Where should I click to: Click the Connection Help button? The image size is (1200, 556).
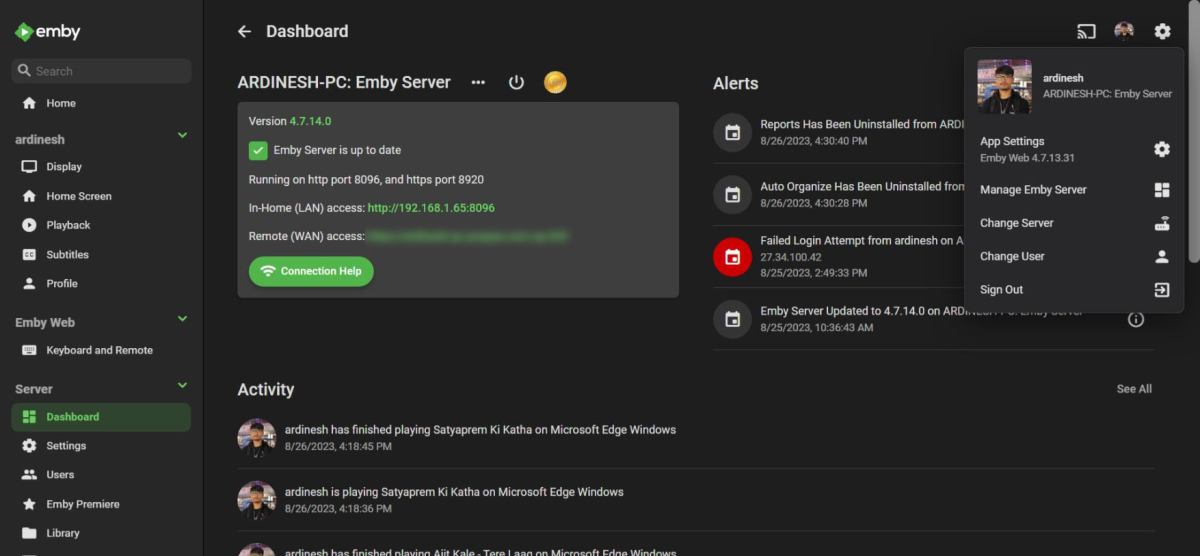point(311,271)
